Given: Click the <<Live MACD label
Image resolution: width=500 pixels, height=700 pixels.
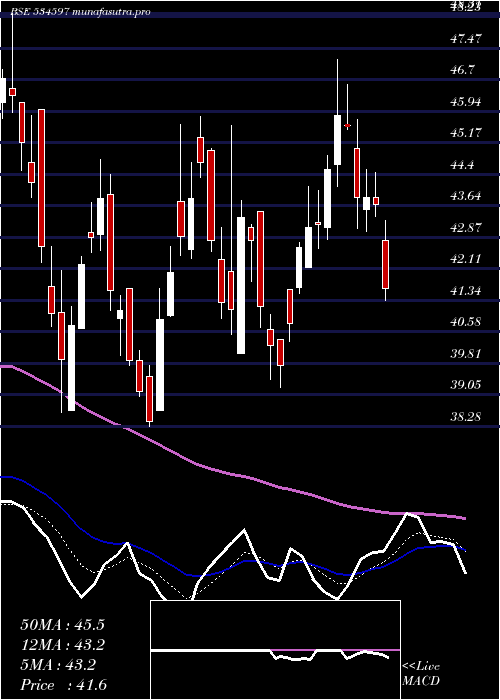Looking at the screenshot, I should click(x=421, y=673).
